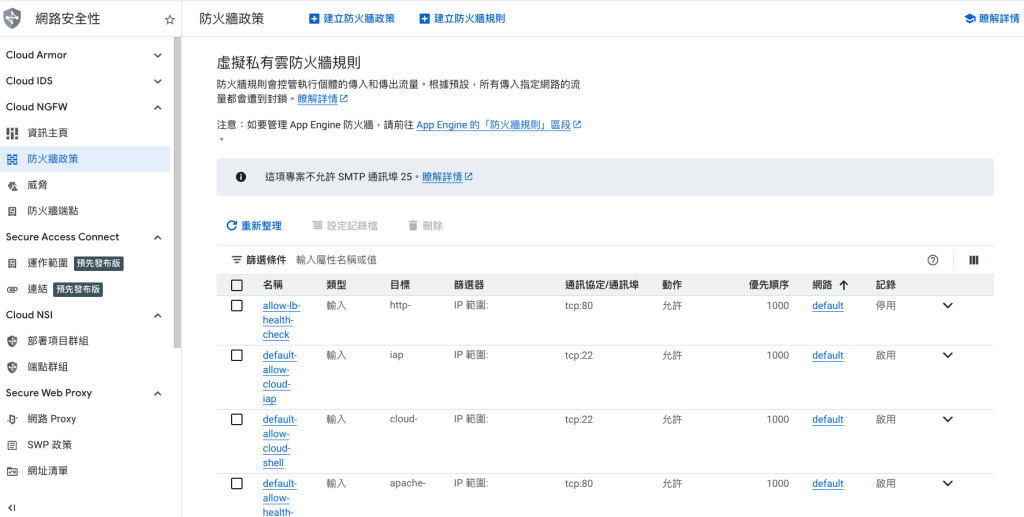Screen dimensions: 1024x517
Task: Click the pin star icon beside 網路安全性
Action: 169,19
